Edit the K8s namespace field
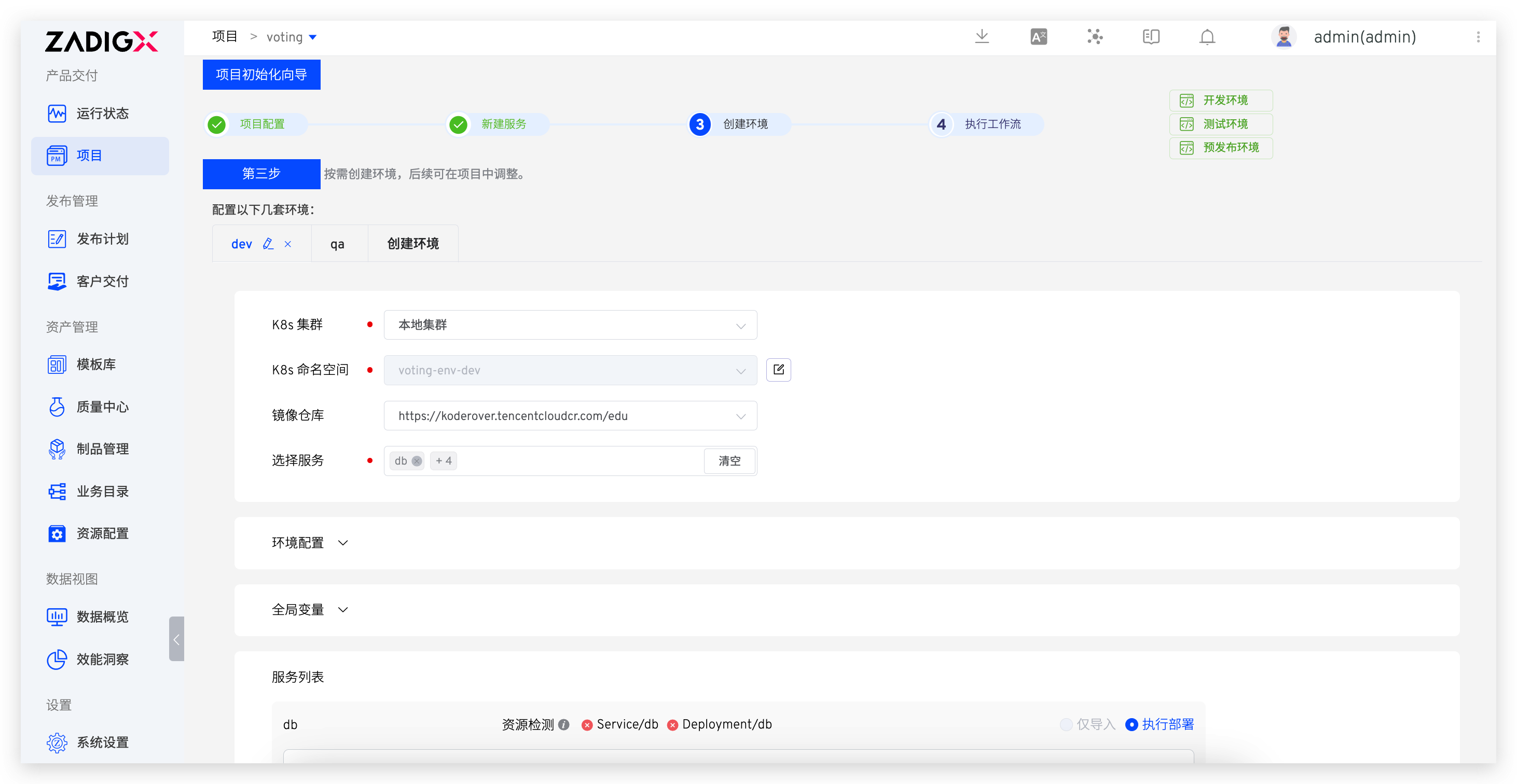The height and width of the screenshot is (784, 1517). coord(778,370)
